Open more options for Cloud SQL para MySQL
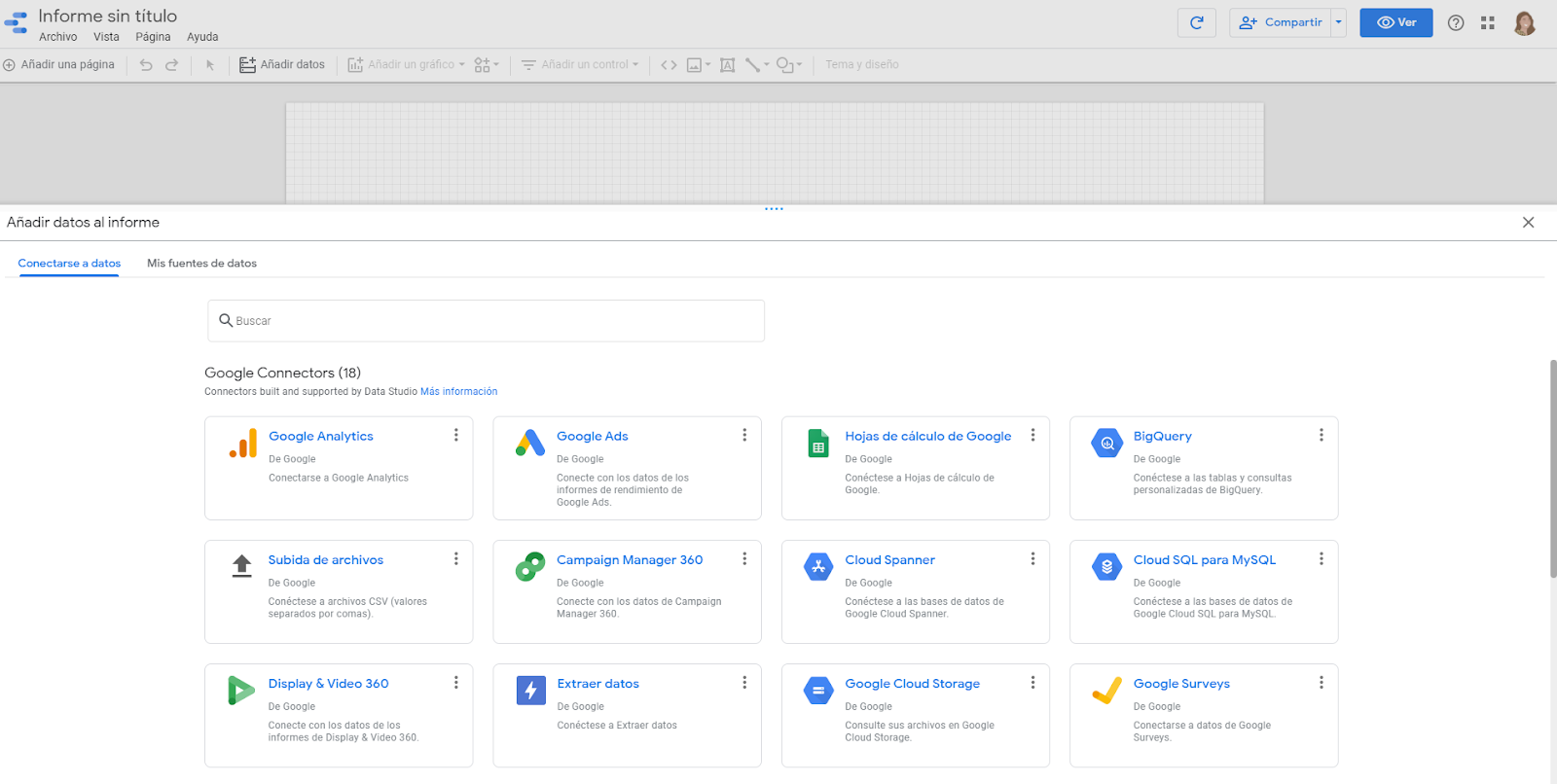 pyautogui.click(x=1321, y=558)
